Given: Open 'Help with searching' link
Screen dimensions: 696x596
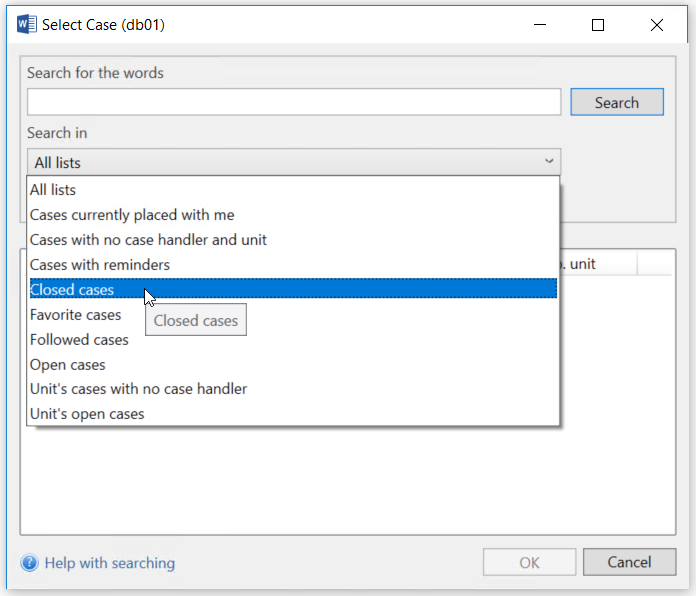Looking at the screenshot, I should click(x=109, y=563).
